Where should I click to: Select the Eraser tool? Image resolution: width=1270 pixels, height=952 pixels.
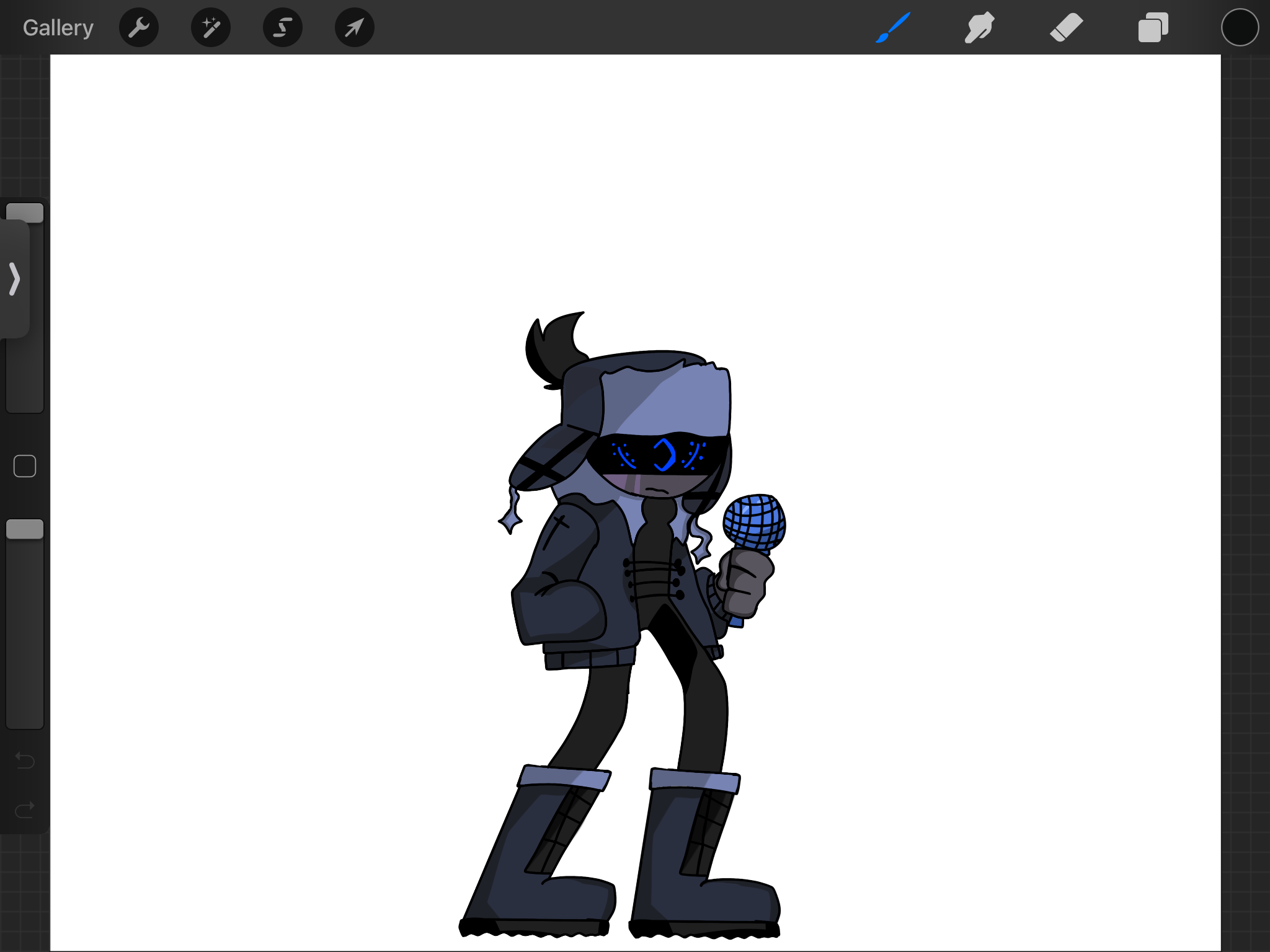[1066, 27]
